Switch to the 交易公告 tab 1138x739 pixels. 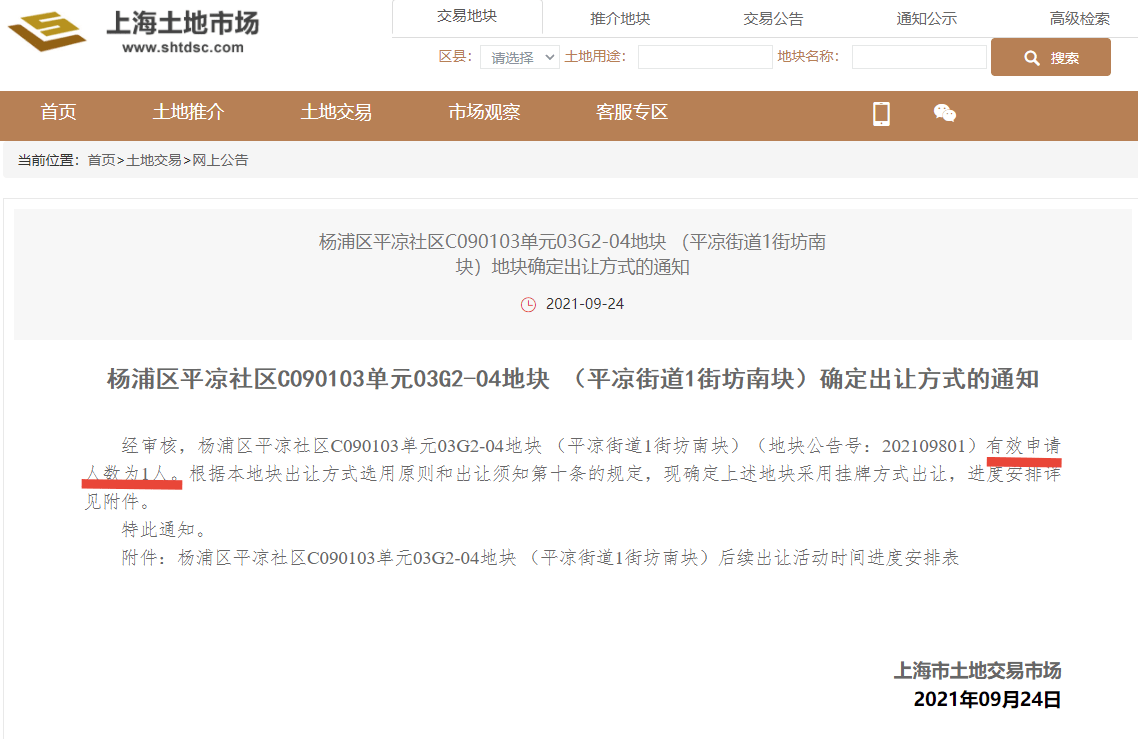(x=773, y=19)
